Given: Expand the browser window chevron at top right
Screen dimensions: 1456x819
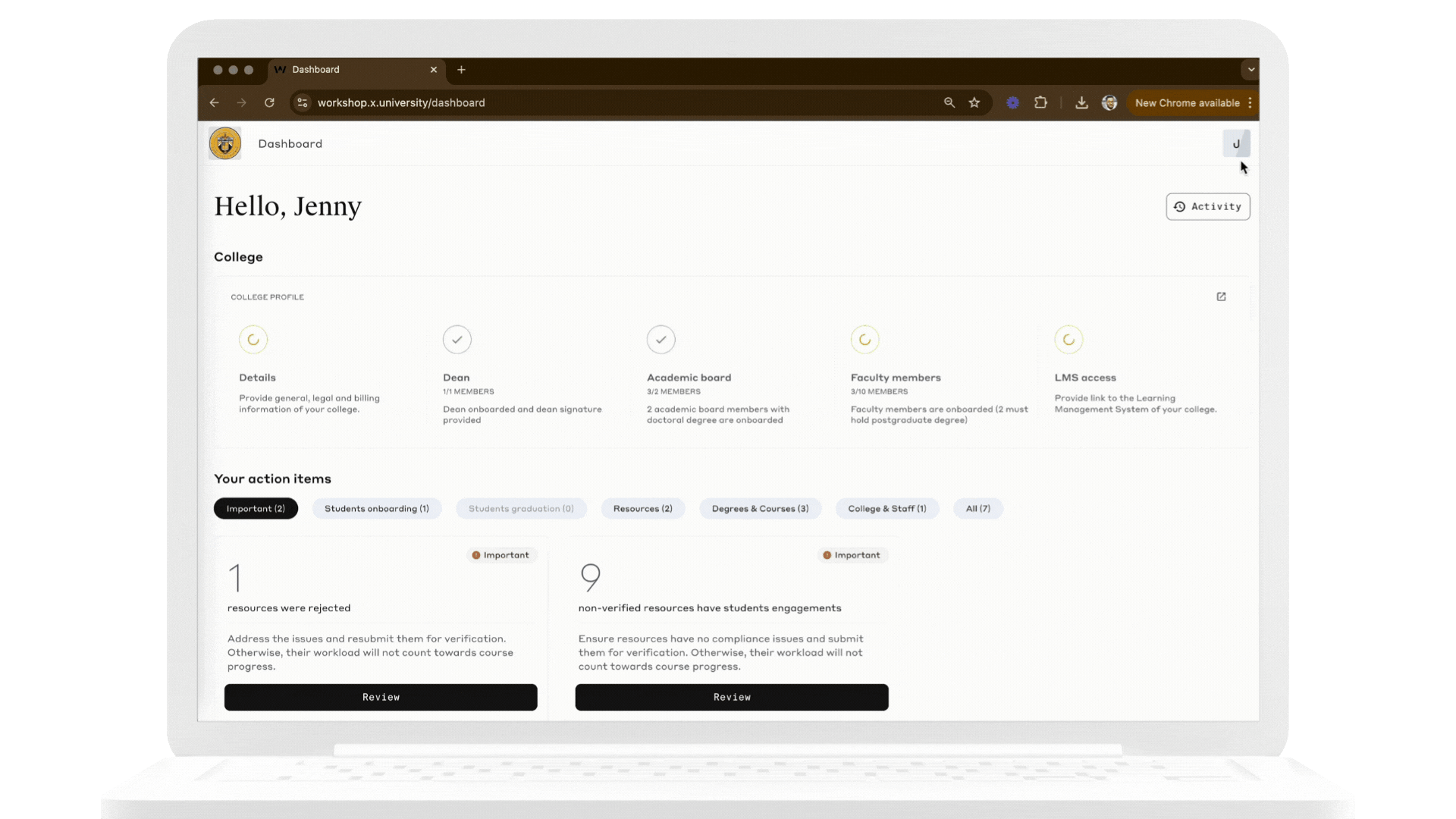Looking at the screenshot, I should 1250,69.
